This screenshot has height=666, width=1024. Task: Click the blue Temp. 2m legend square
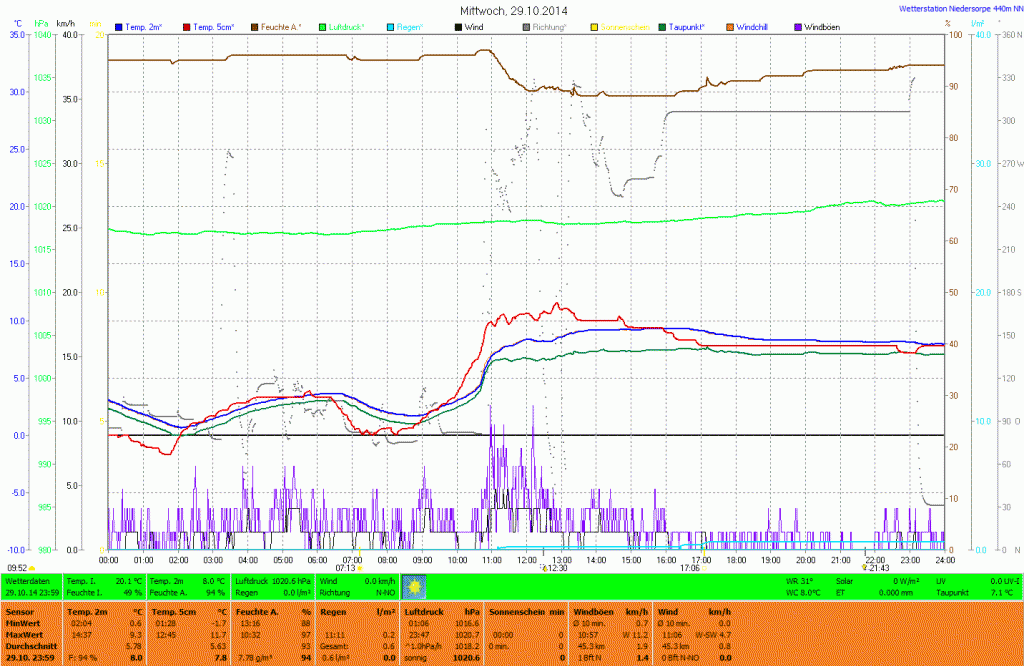[x=119, y=26]
